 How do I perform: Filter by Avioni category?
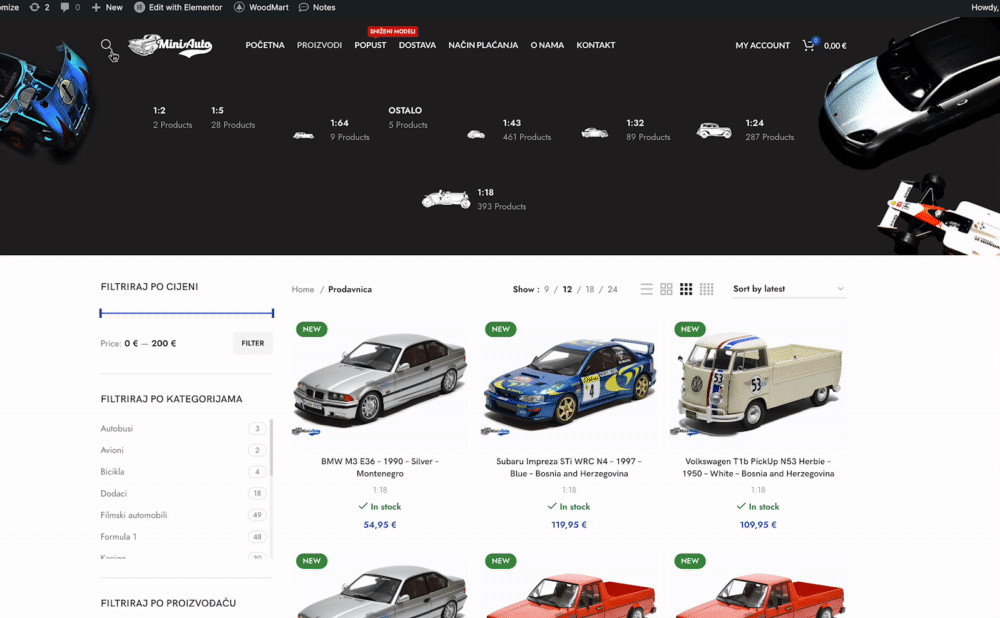(112, 450)
